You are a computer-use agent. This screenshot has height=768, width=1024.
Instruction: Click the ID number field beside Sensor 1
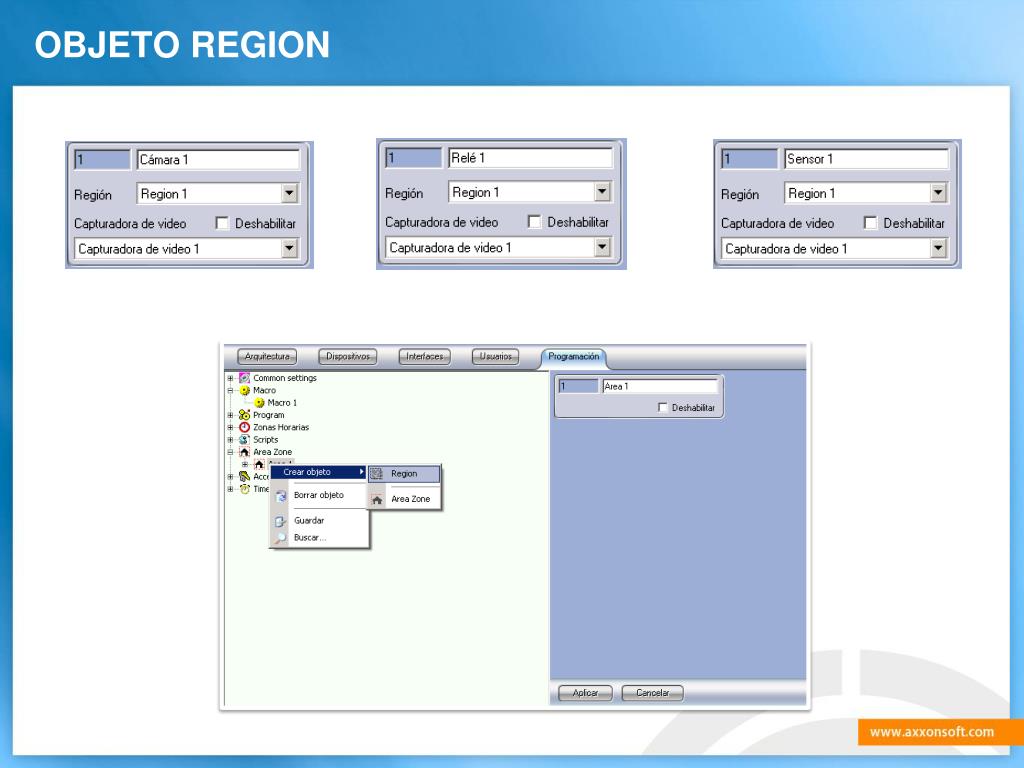750,159
